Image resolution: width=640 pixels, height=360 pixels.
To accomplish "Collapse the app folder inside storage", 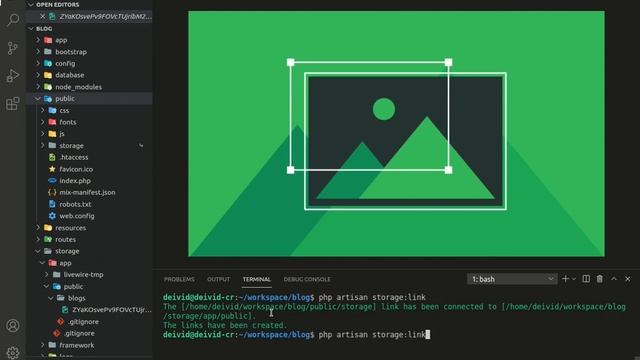I will coord(89,263).
